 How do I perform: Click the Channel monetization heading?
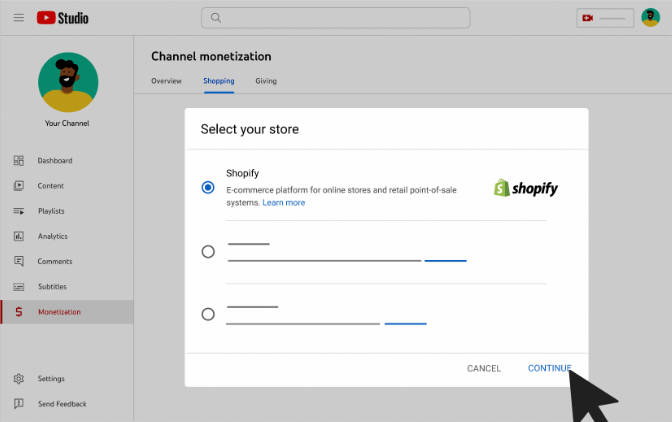[x=211, y=57]
